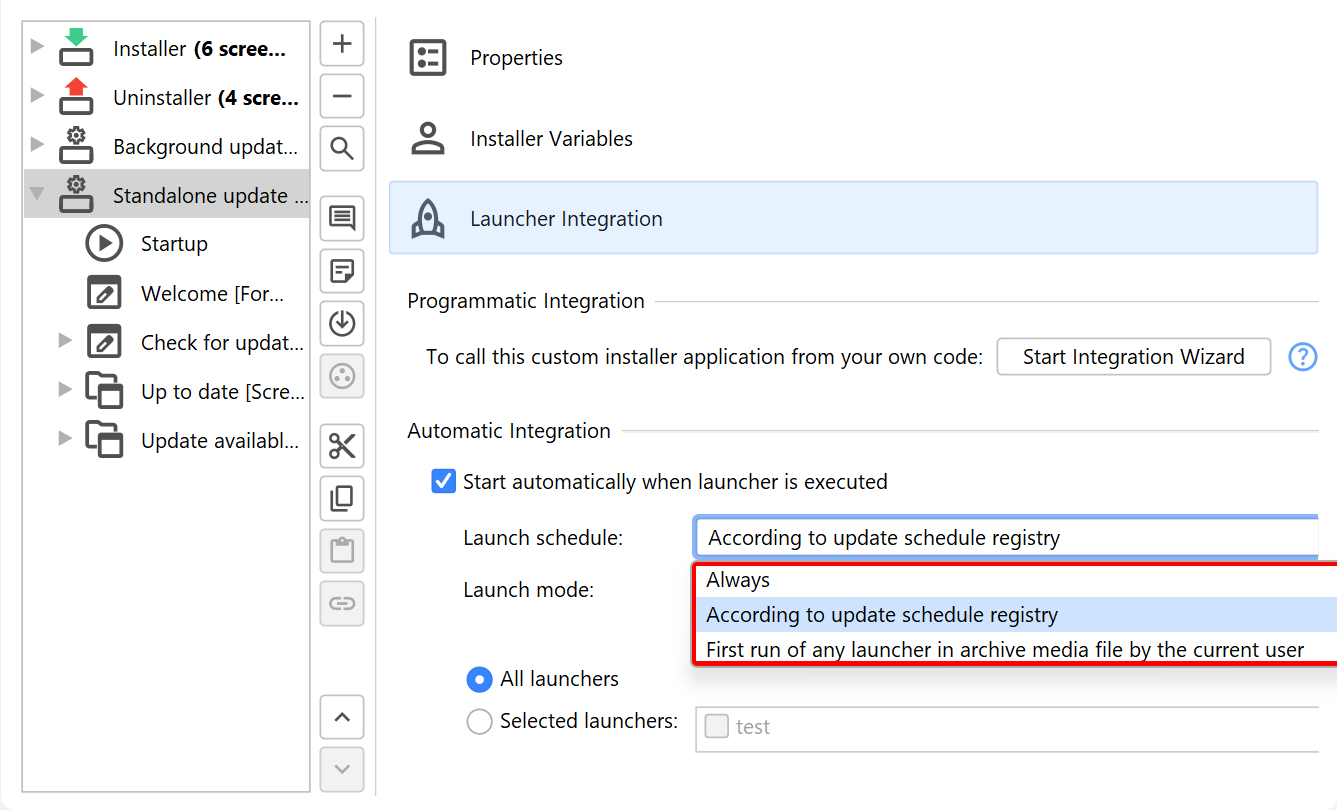Click the blue help question mark icon
Screen dimensions: 1337x810
click(x=1302, y=357)
